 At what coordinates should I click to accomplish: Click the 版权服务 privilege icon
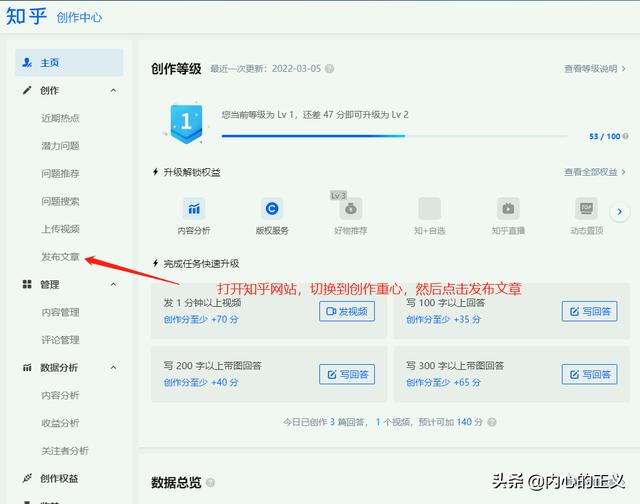tap(272, 209)
